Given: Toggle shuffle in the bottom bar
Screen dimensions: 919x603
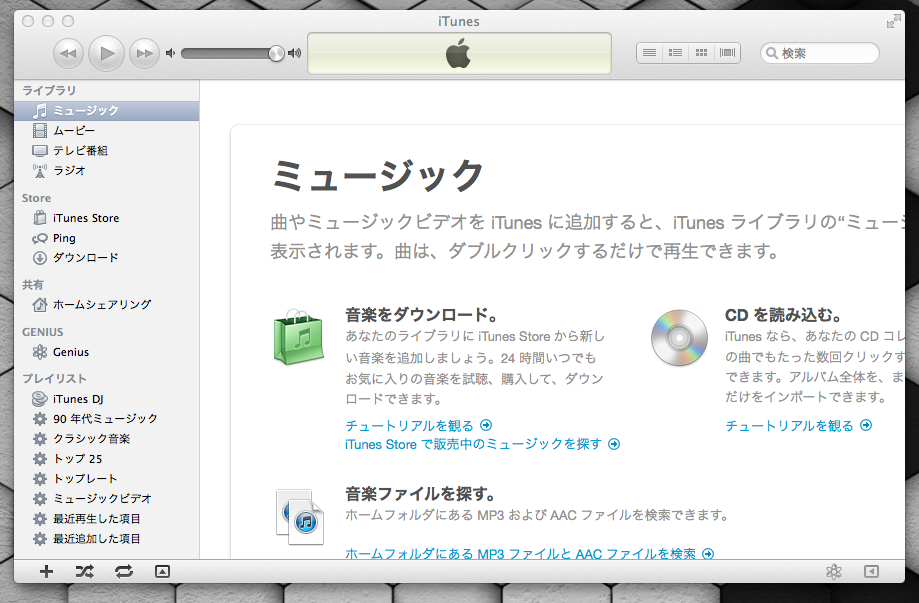Looking at the screenshot, I should pyautogui.click(x=84, y=571).
